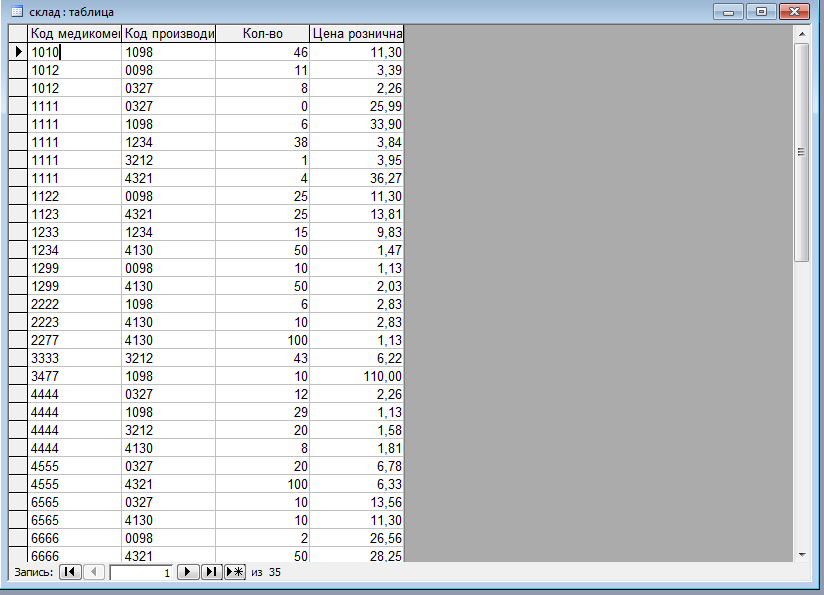
Task: Click price cell 3,39
Action: (357, 70)
